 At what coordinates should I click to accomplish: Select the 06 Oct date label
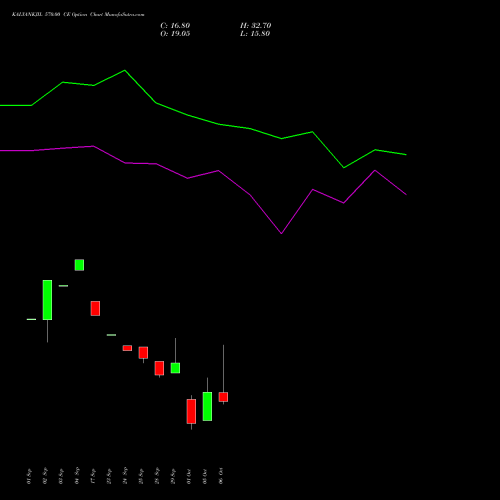(x=221, y=476)
